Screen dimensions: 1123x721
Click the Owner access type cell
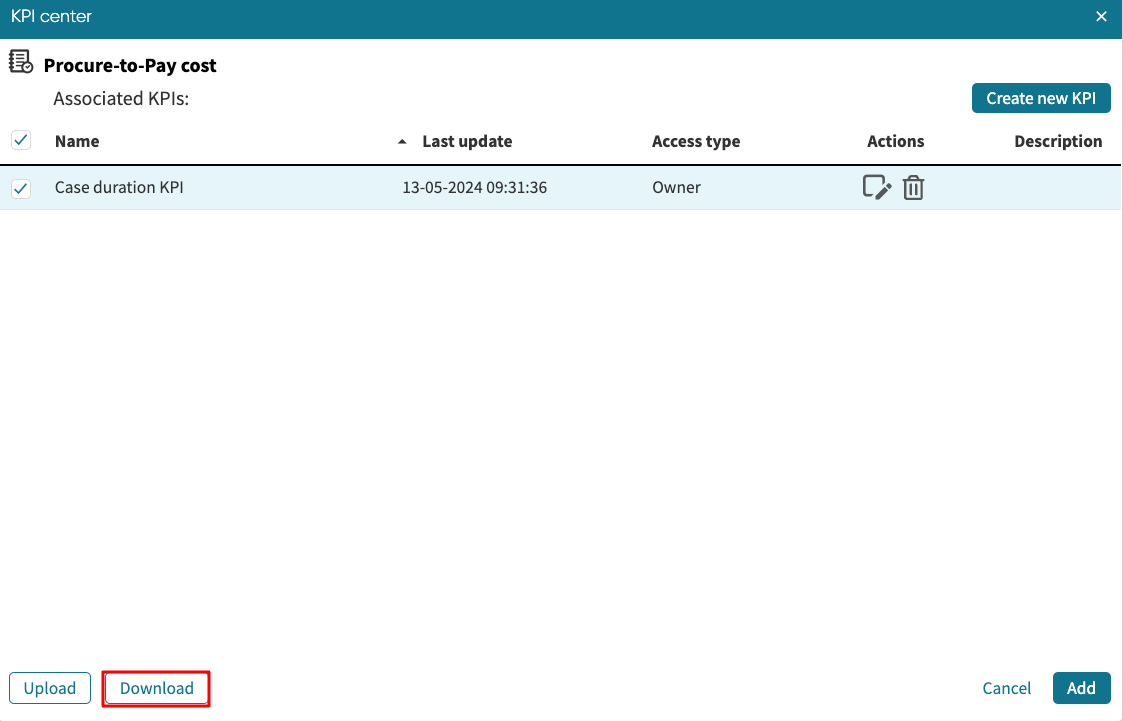click(677, 187)
